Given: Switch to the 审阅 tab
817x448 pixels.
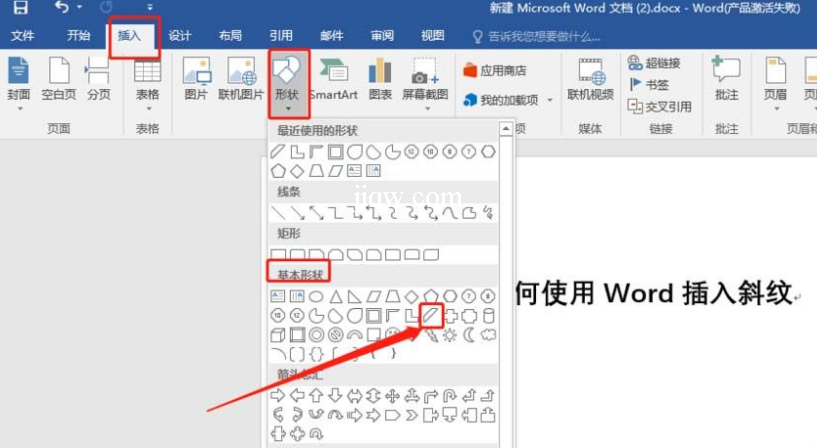Looking at the screenshot, I should tap(382, 35).
